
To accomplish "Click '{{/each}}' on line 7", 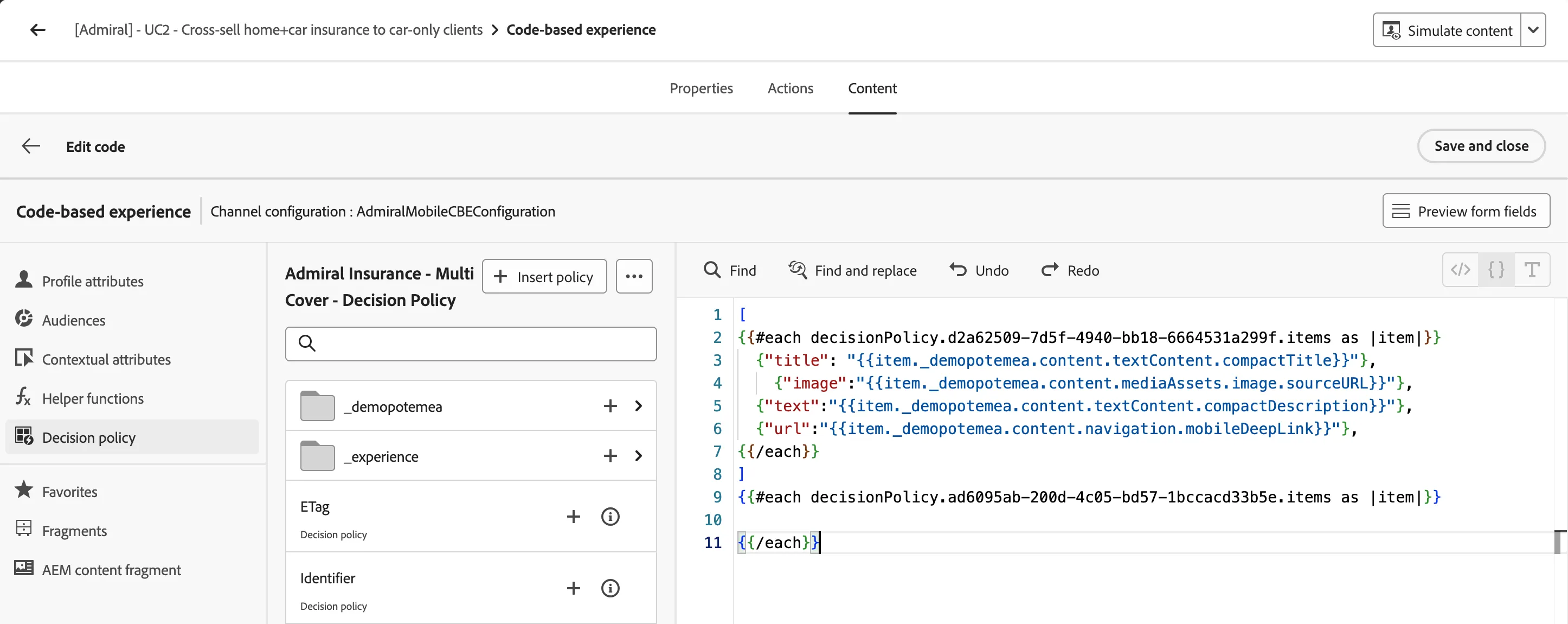I will pos(779,451).
